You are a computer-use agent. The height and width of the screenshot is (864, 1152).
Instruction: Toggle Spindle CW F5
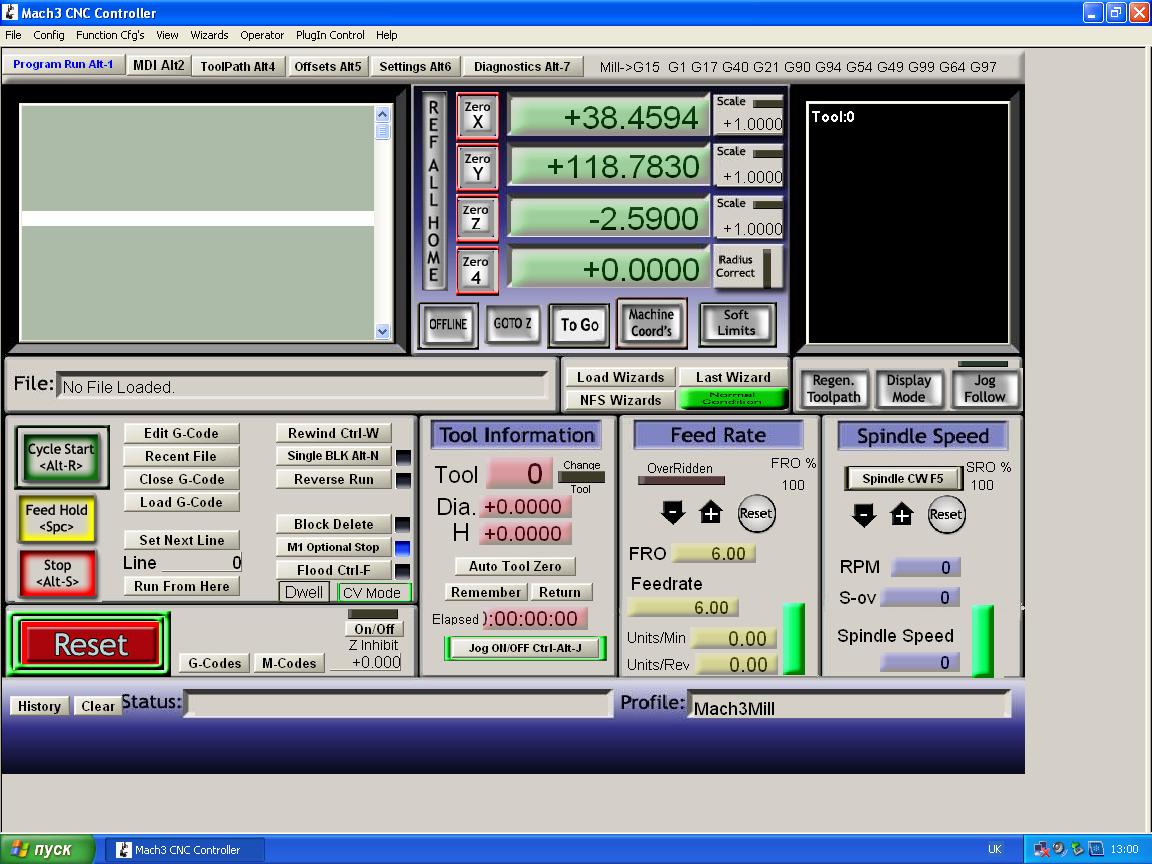[902, 478]
